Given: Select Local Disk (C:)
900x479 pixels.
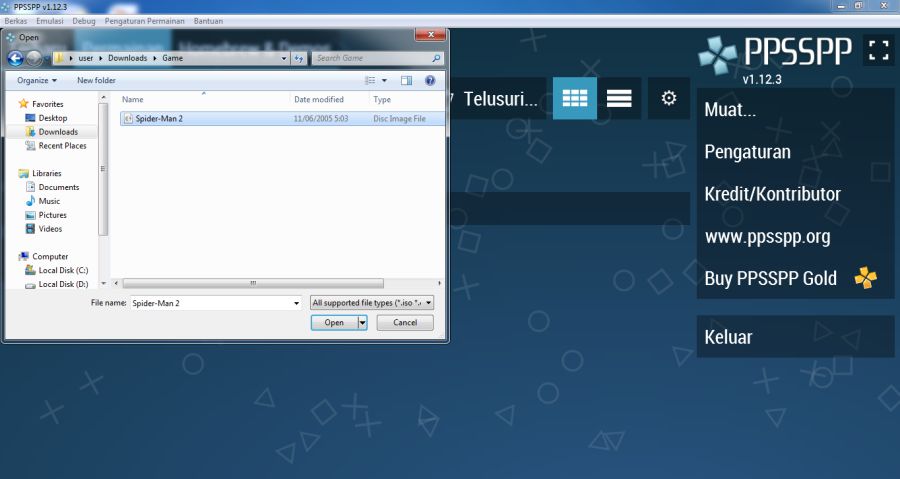Looking at the screenshot, I should tap(63, 270).
